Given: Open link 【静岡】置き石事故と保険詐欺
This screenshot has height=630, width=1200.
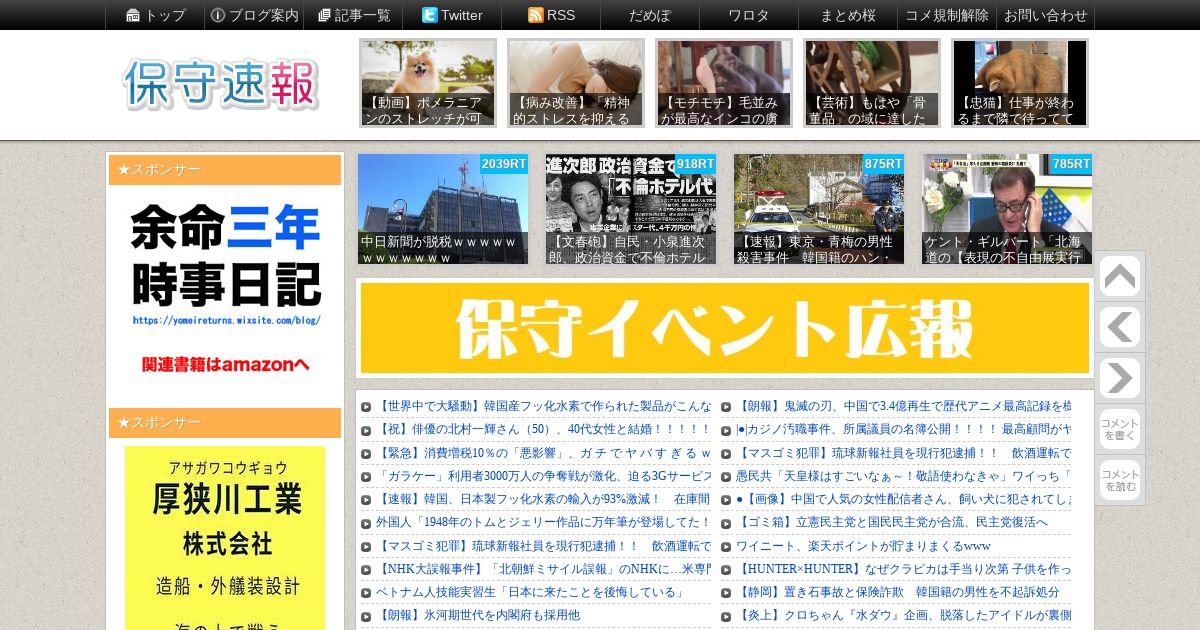Looking at the screenshot, I should pos(898,592).
